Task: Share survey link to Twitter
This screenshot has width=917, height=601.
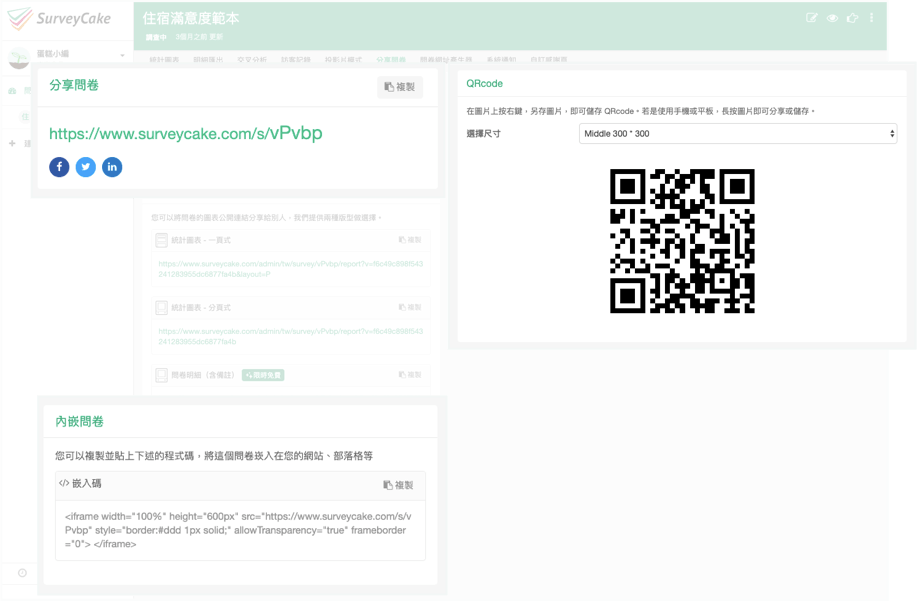Action: 85,167
